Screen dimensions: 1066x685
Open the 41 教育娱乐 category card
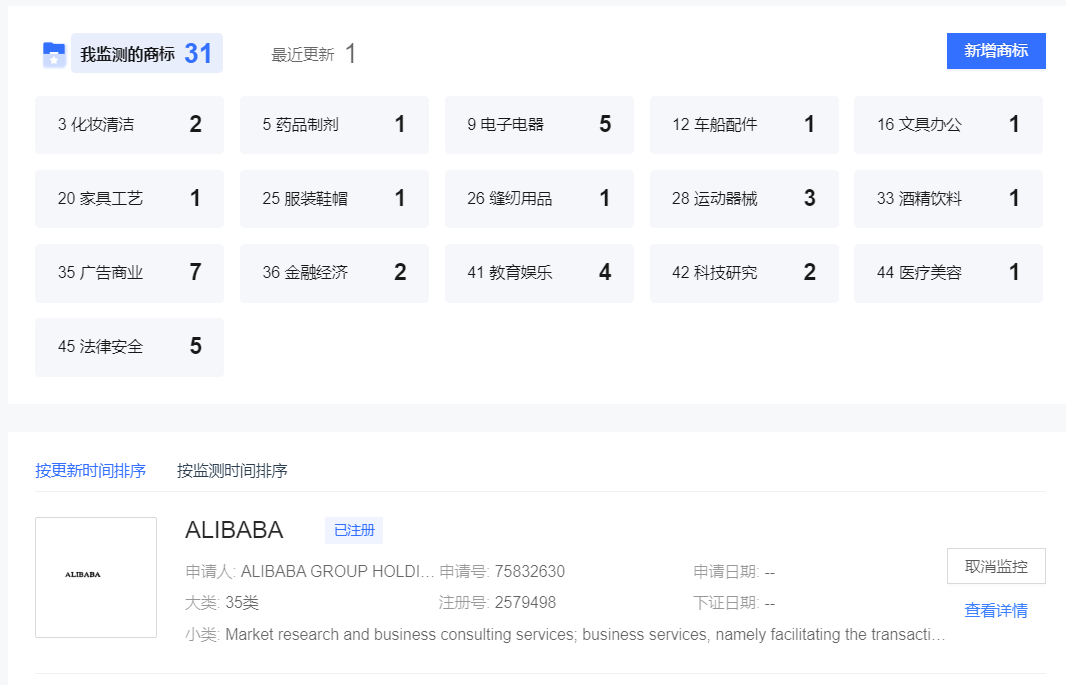point(539,272)
